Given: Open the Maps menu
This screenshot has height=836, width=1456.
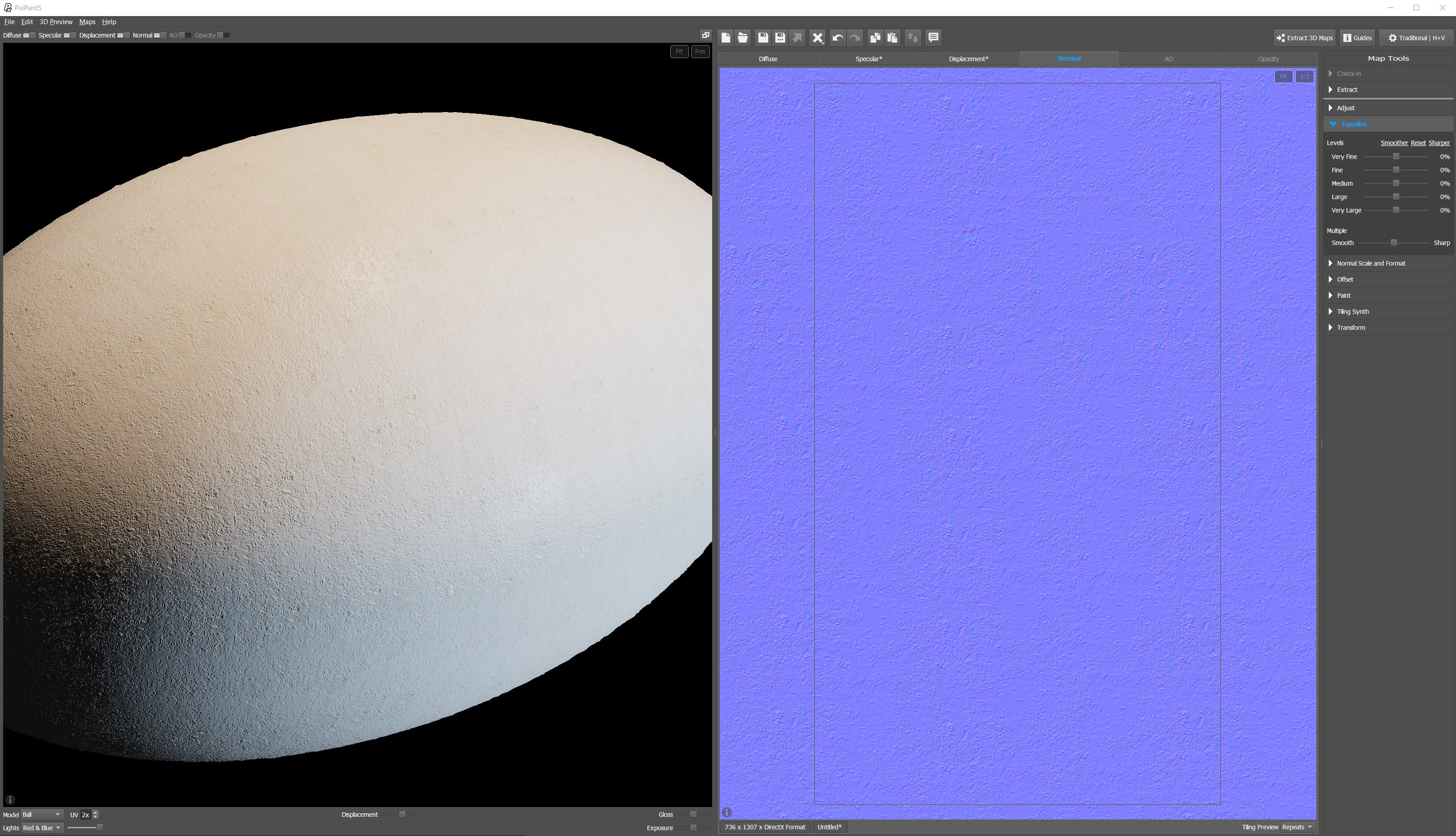Looking at the screenshot, I should tap(87, 22).
